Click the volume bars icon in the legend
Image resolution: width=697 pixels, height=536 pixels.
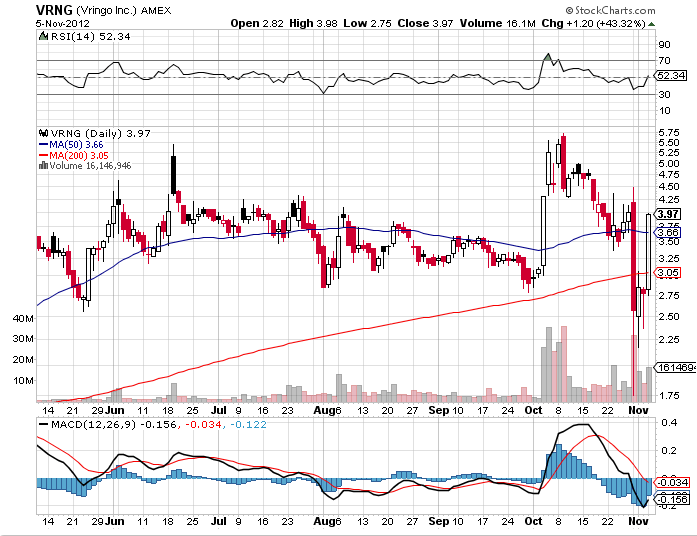pos(44,165)
